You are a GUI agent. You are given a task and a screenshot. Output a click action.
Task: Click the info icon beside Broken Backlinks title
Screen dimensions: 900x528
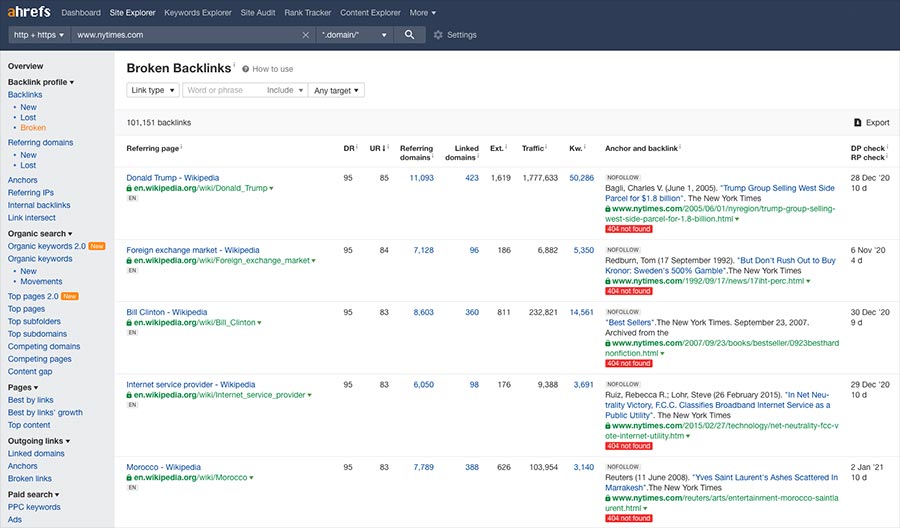coord(234,63)
